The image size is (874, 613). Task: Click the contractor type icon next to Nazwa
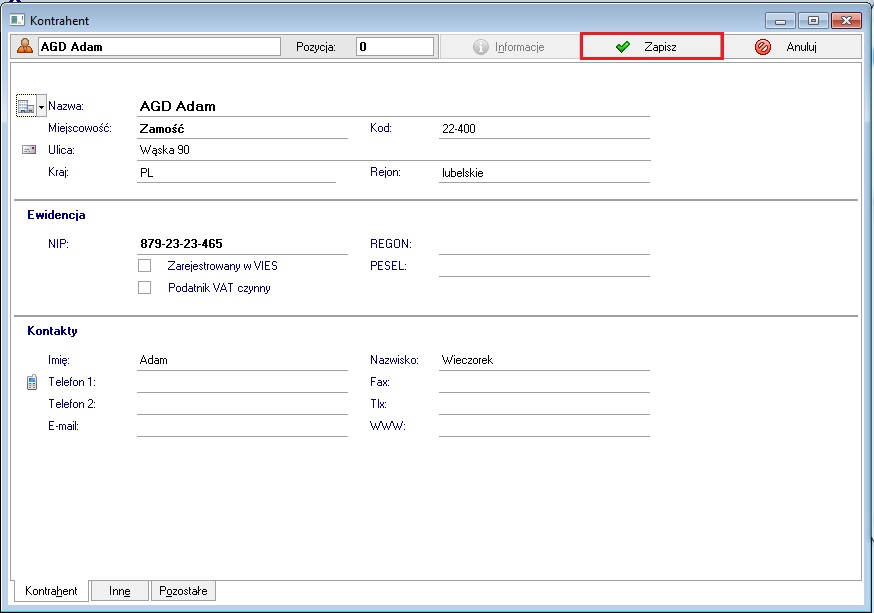point(26,105)
